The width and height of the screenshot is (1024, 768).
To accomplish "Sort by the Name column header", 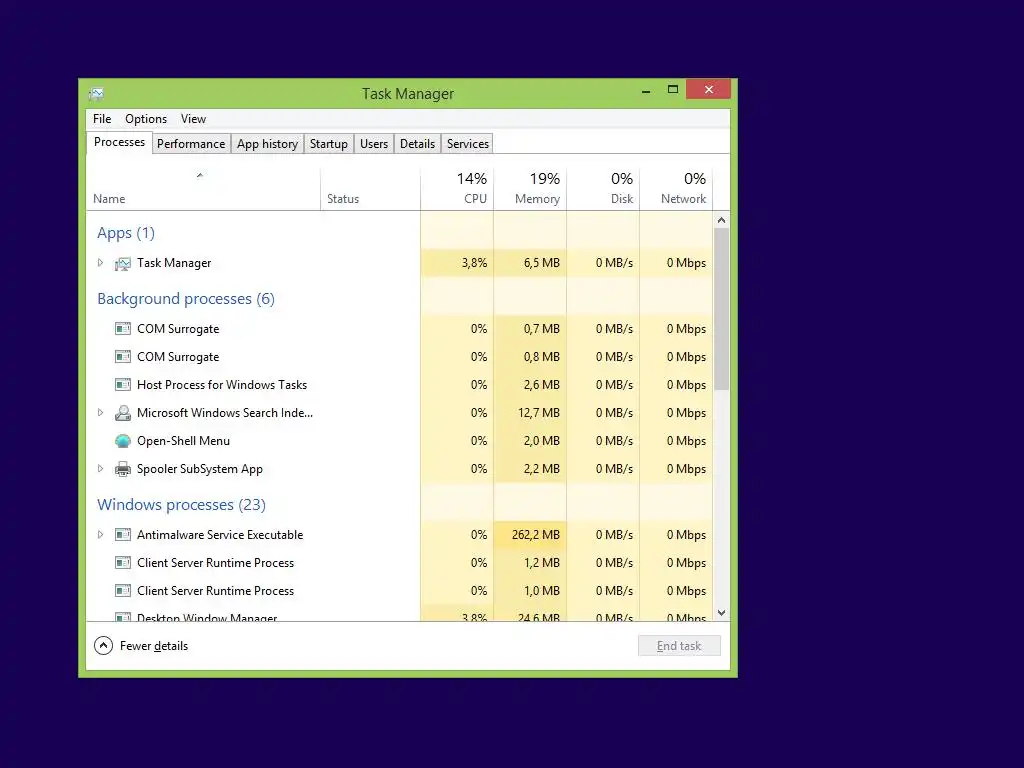I will [203, 189].
